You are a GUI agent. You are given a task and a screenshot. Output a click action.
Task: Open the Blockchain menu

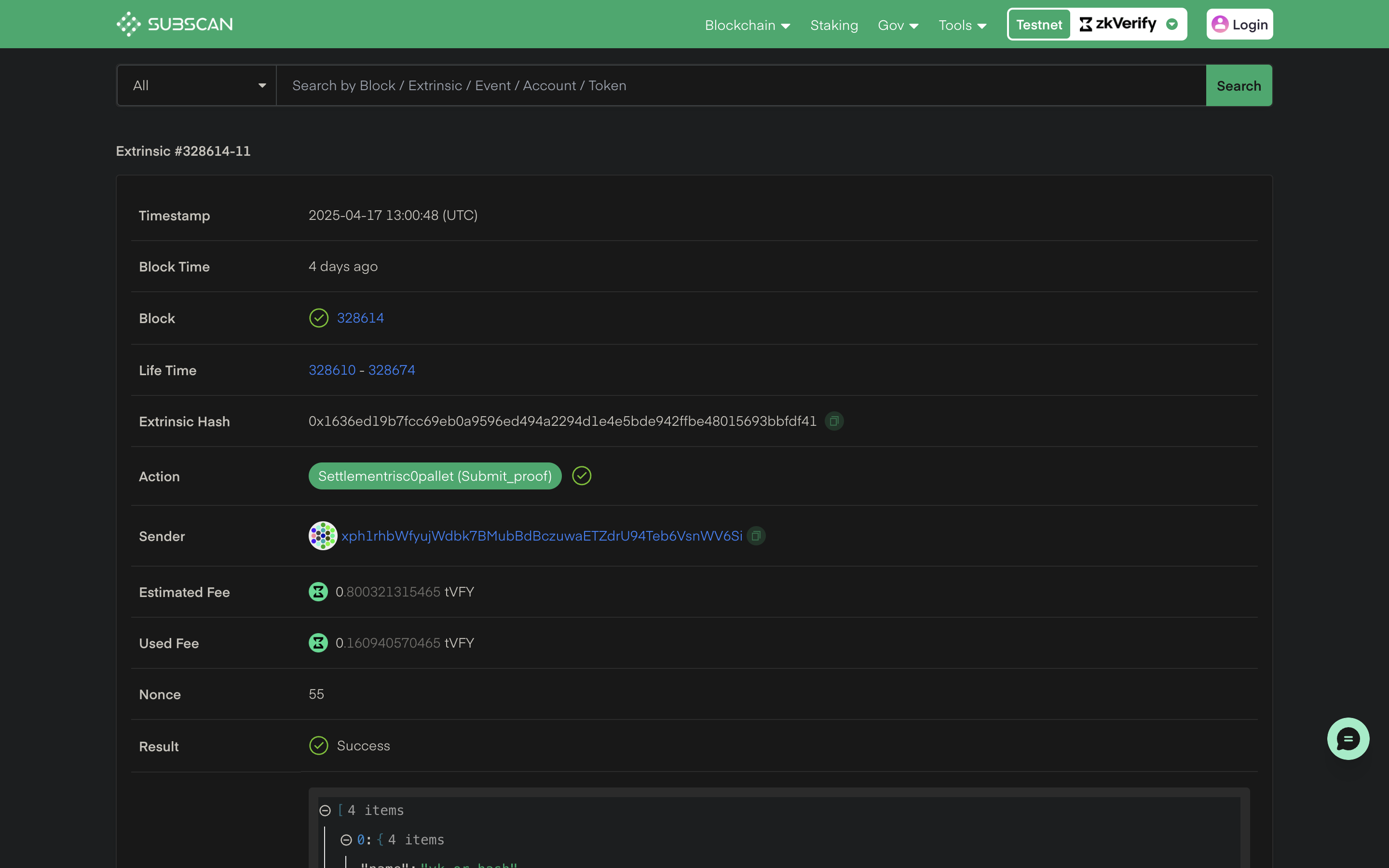point(747,25)
